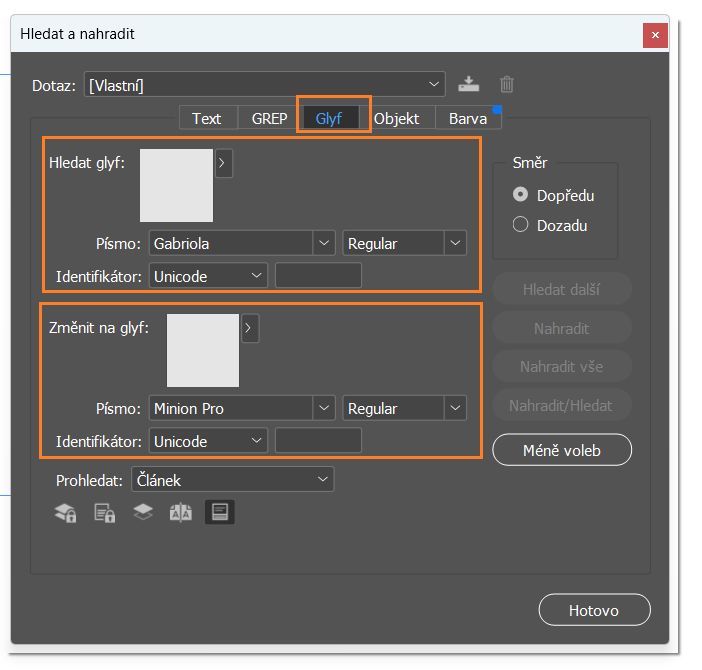Viewport: 702px width, 670px height.
Task: Toggle include locked layers icon
Action: [66, 513]
